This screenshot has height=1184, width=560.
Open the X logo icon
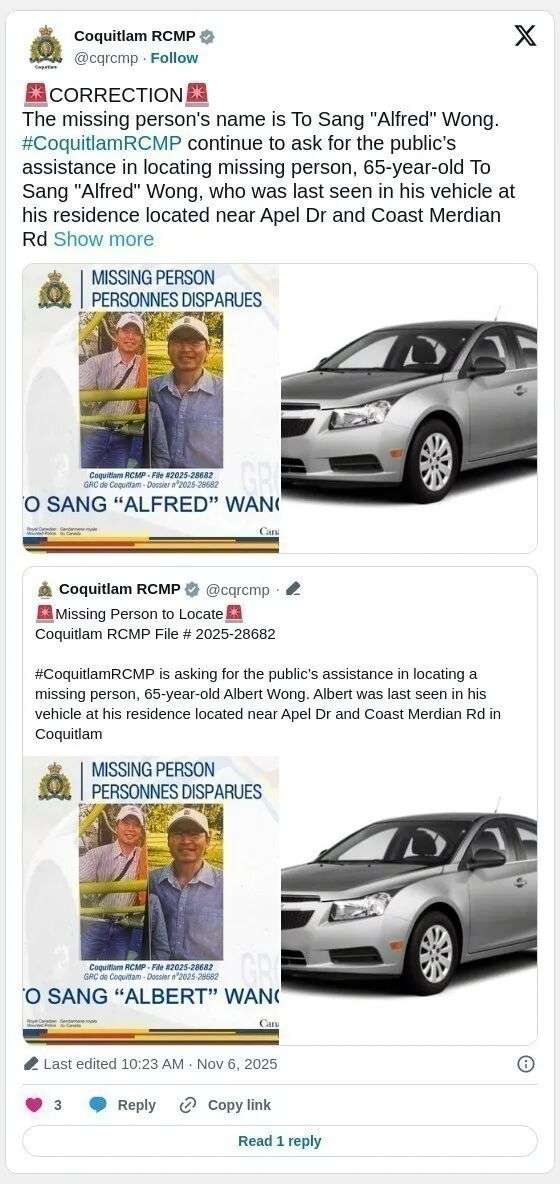coord(525,36)
